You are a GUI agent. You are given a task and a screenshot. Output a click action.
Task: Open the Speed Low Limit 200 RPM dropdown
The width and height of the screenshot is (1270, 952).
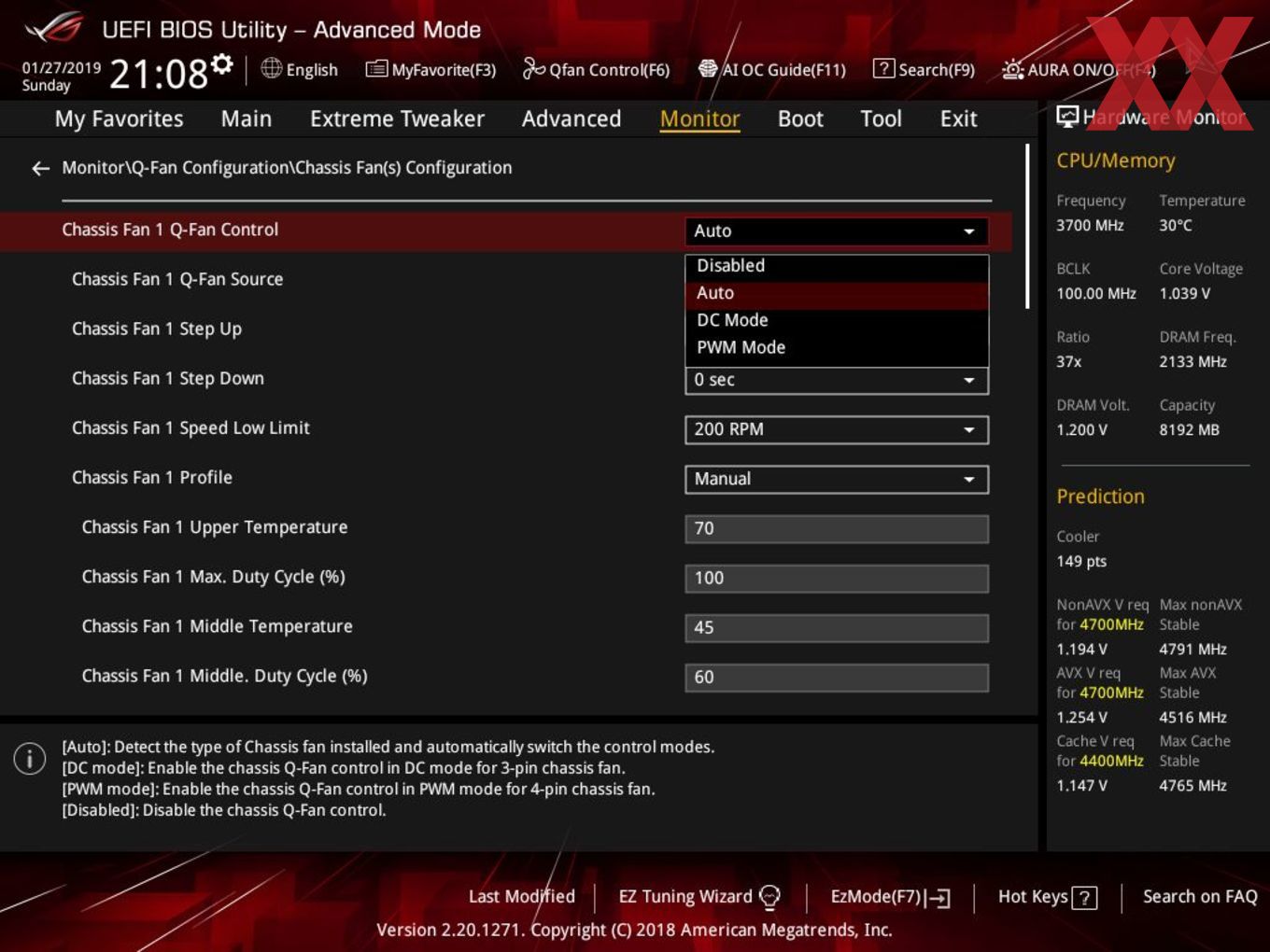click(837, 429)
